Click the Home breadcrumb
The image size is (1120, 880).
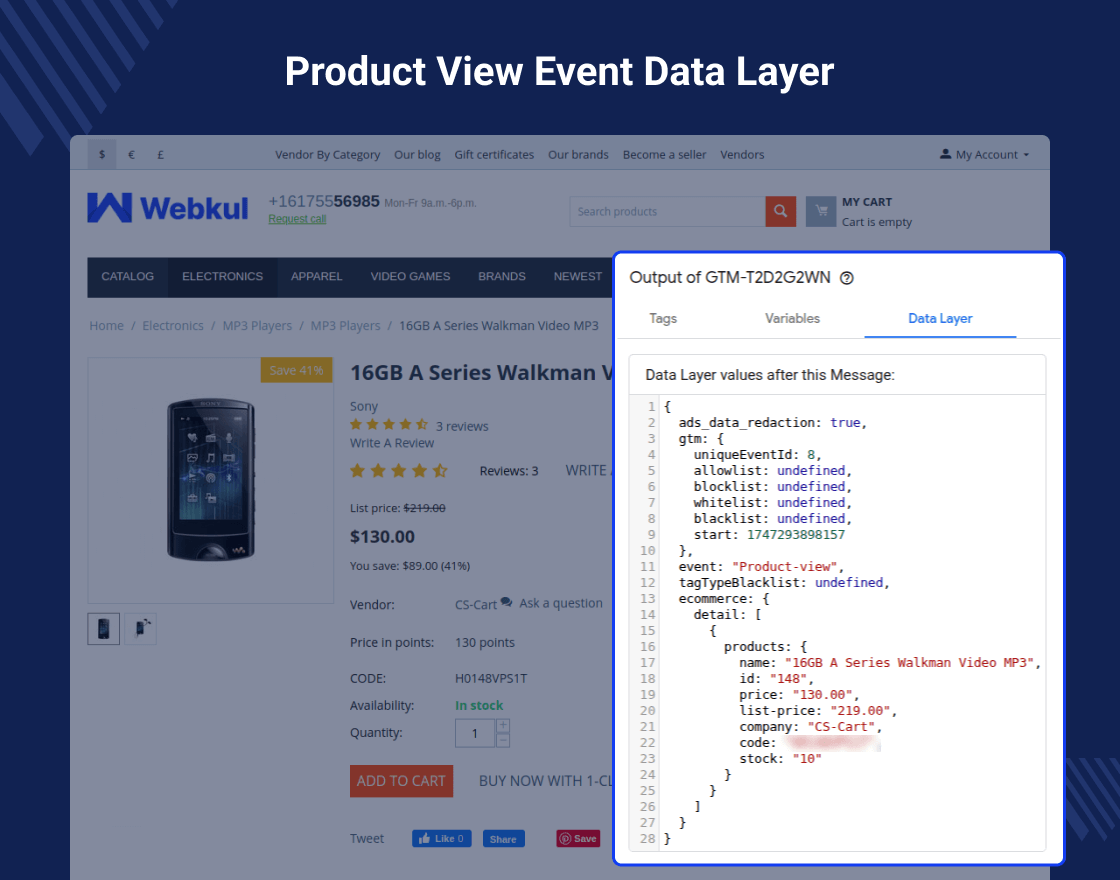point(106,326)
